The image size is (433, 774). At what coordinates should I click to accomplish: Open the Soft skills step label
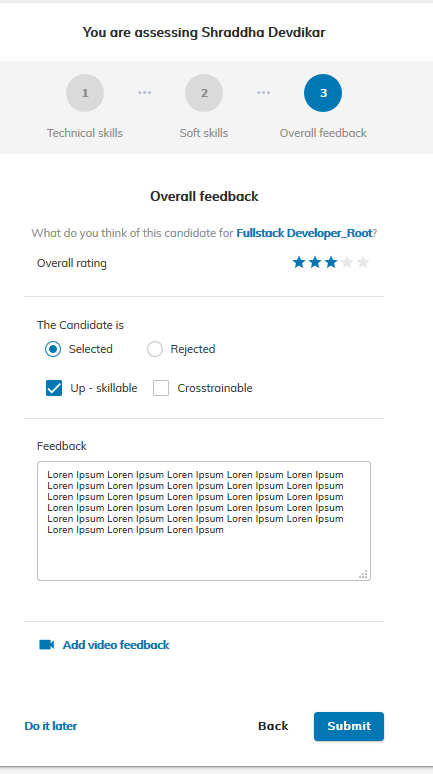[204, 133]
